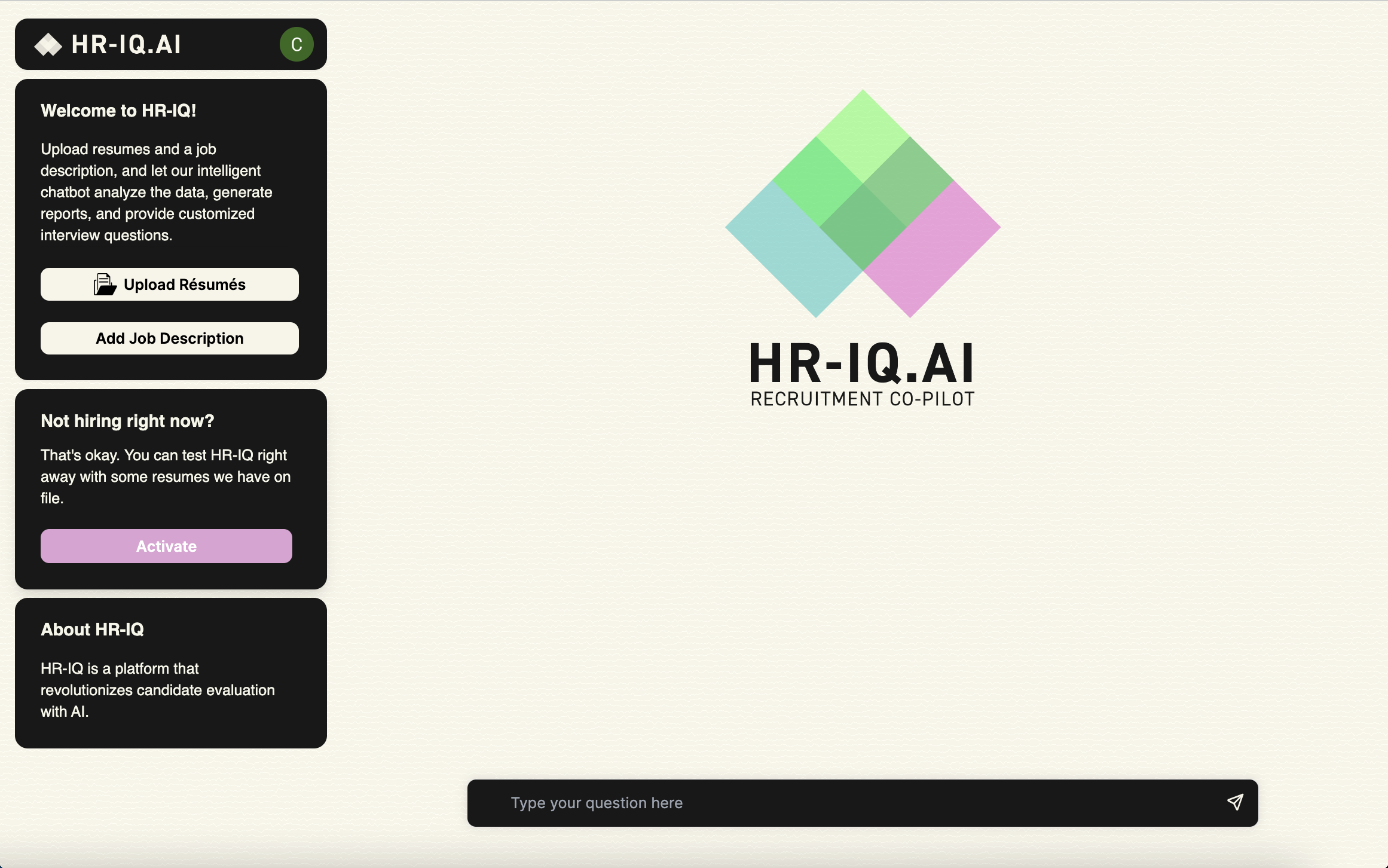Click the Not hiring right now? heading
1388x868 pixels.
pyautogui.click(x=127, y=421)
